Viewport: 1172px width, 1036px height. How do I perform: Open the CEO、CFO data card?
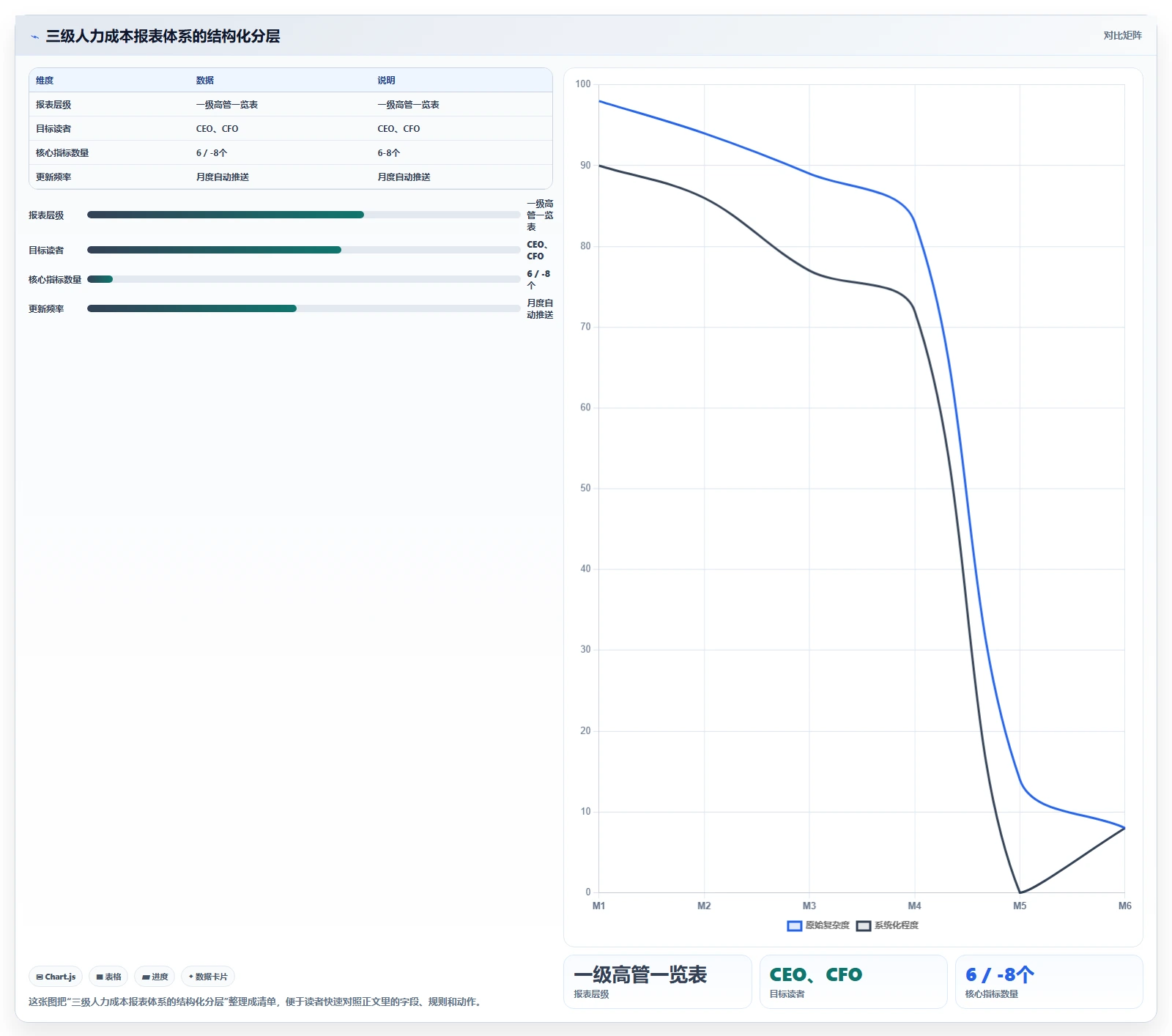[x=853, y=982]
